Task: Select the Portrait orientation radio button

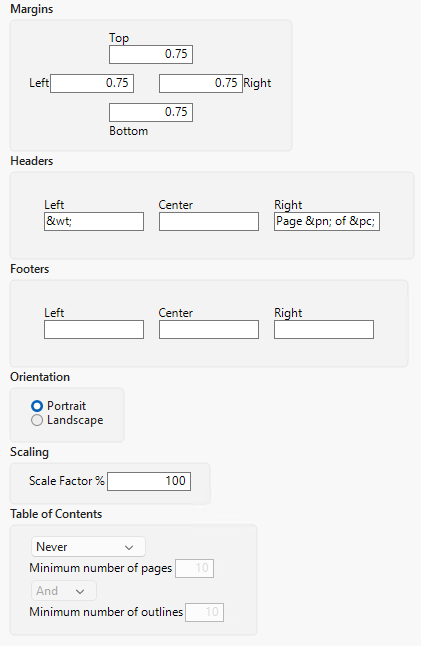Action: (37, 406)
